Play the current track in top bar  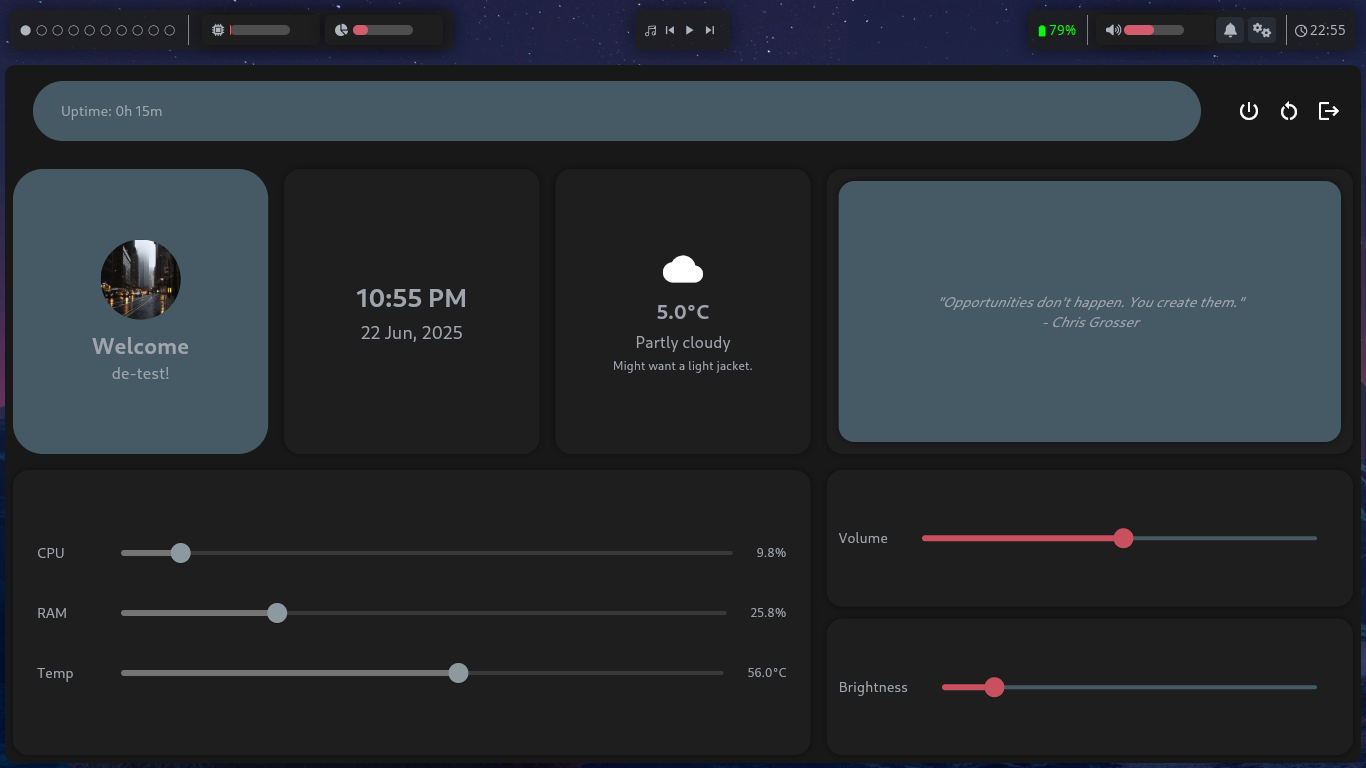coord(690,30)
